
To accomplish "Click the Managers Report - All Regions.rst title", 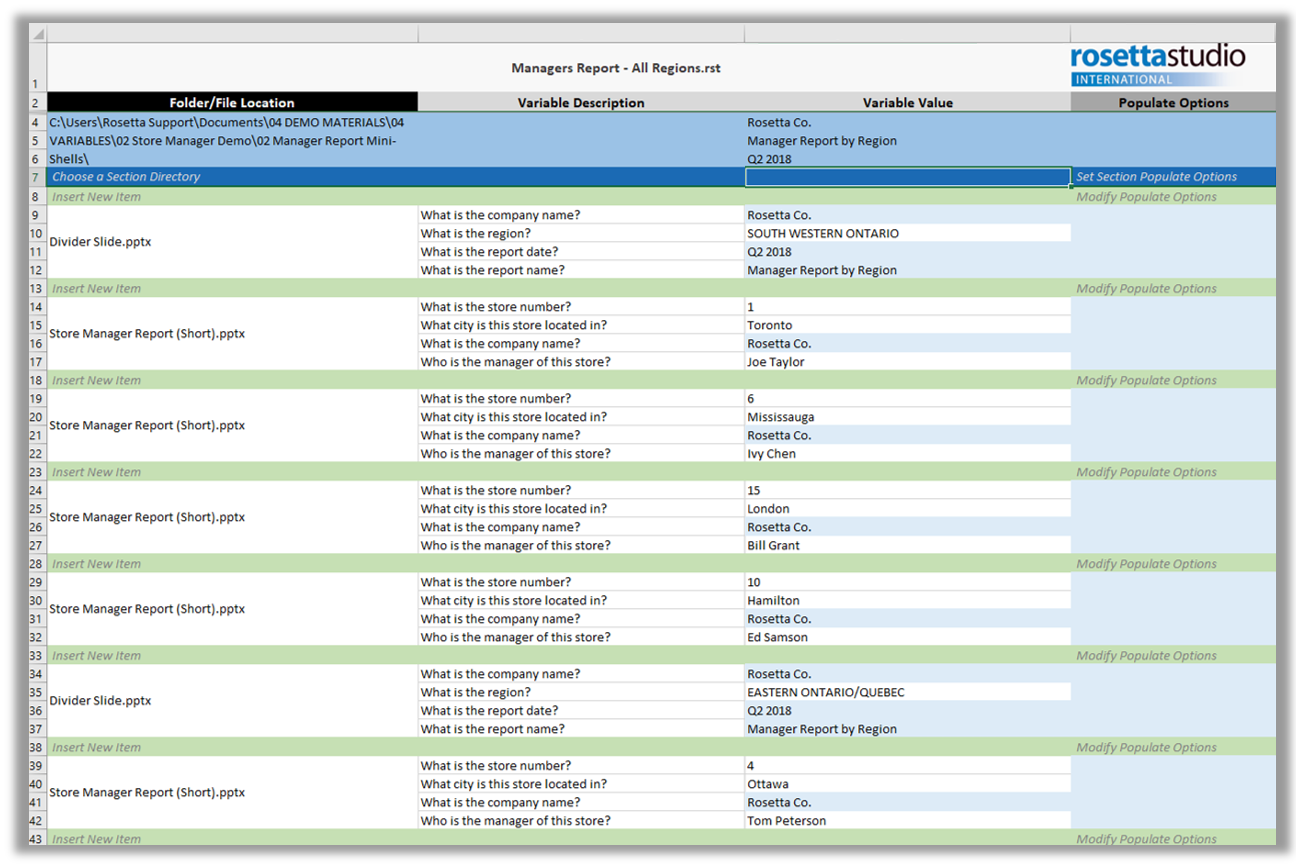I will pyautogui.click(x=616, y=68).
